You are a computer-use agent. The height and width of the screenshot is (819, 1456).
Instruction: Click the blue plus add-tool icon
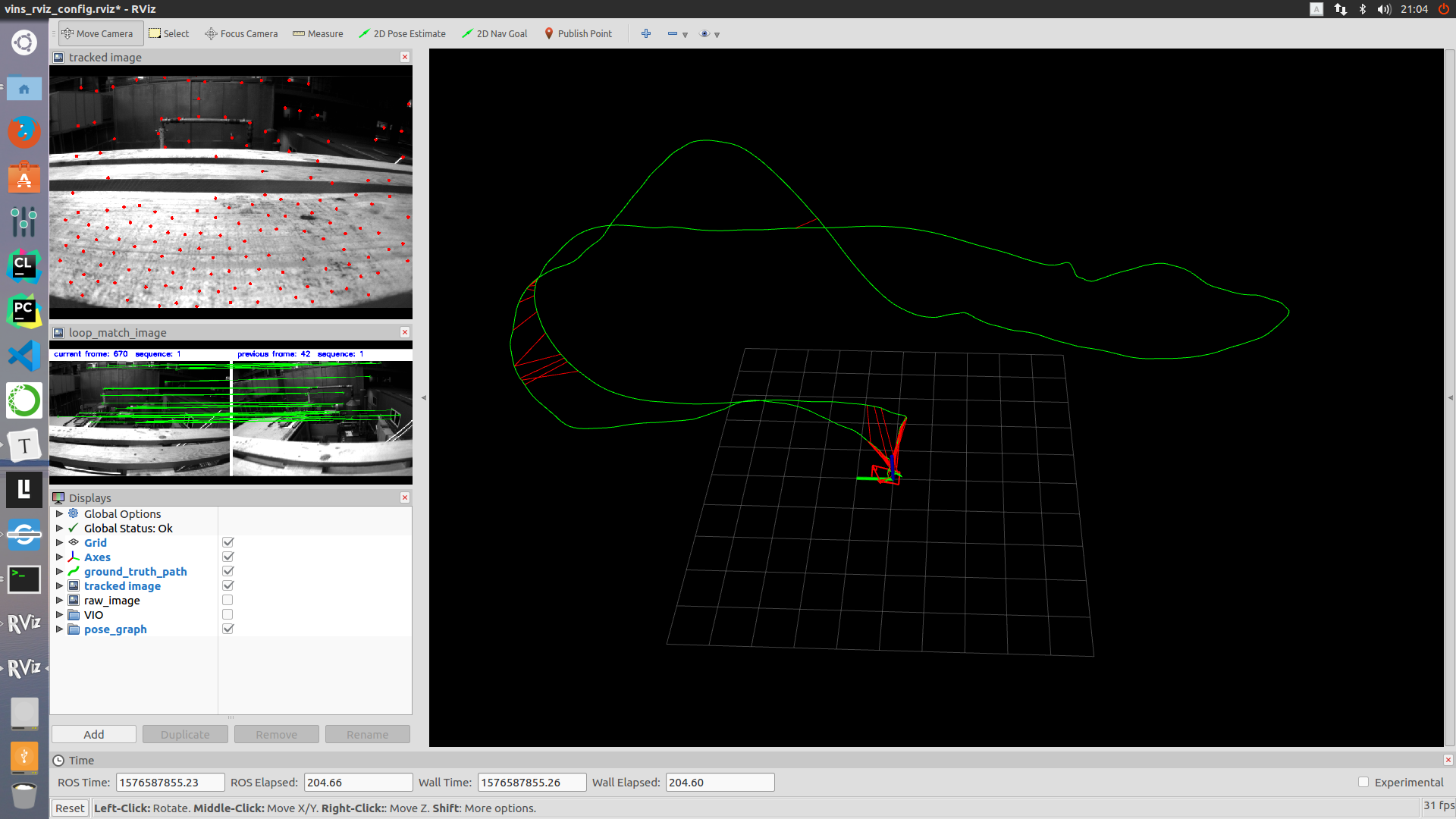(x=646, y=33)
